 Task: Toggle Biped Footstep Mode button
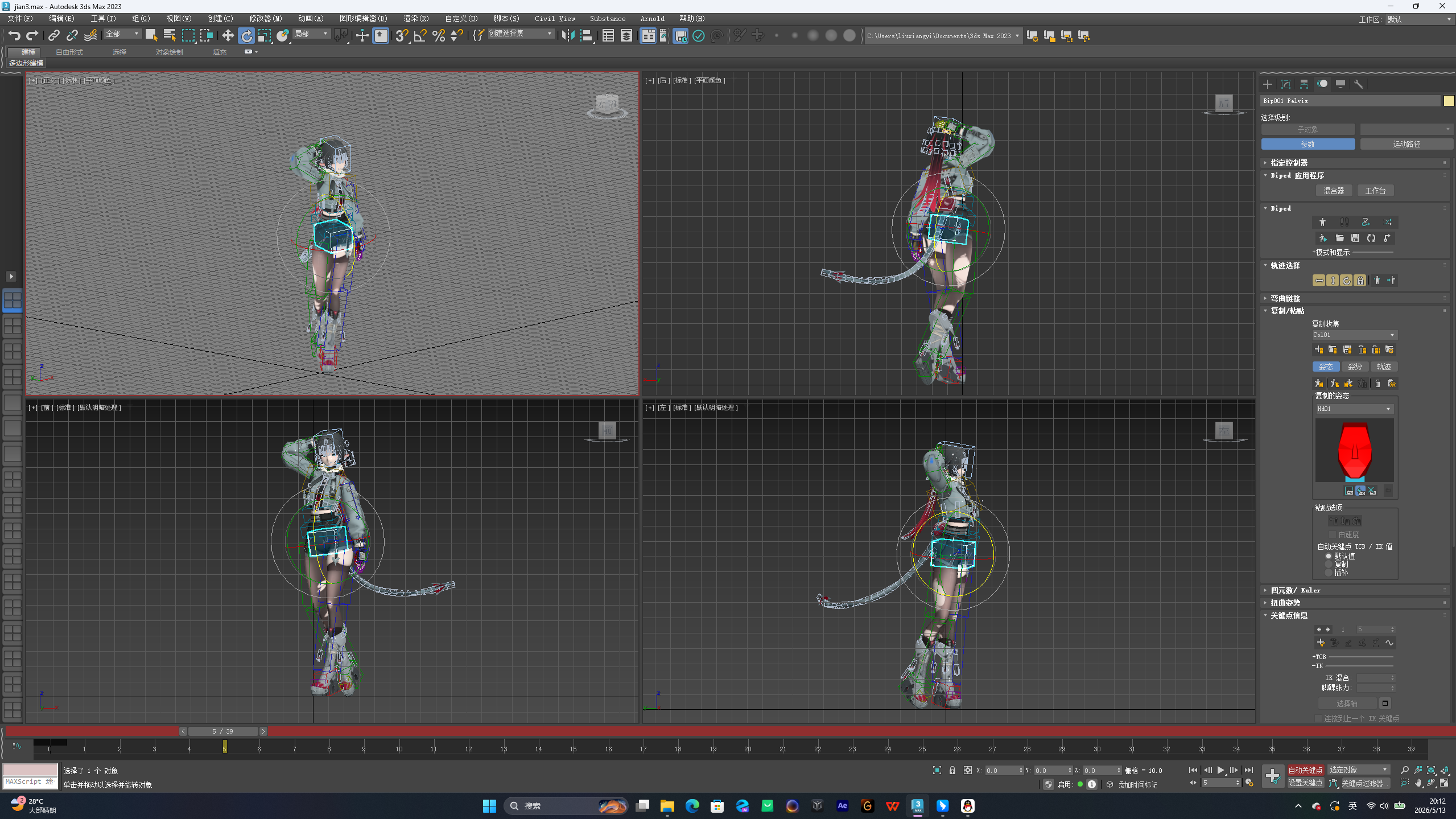pos(1344,222)
